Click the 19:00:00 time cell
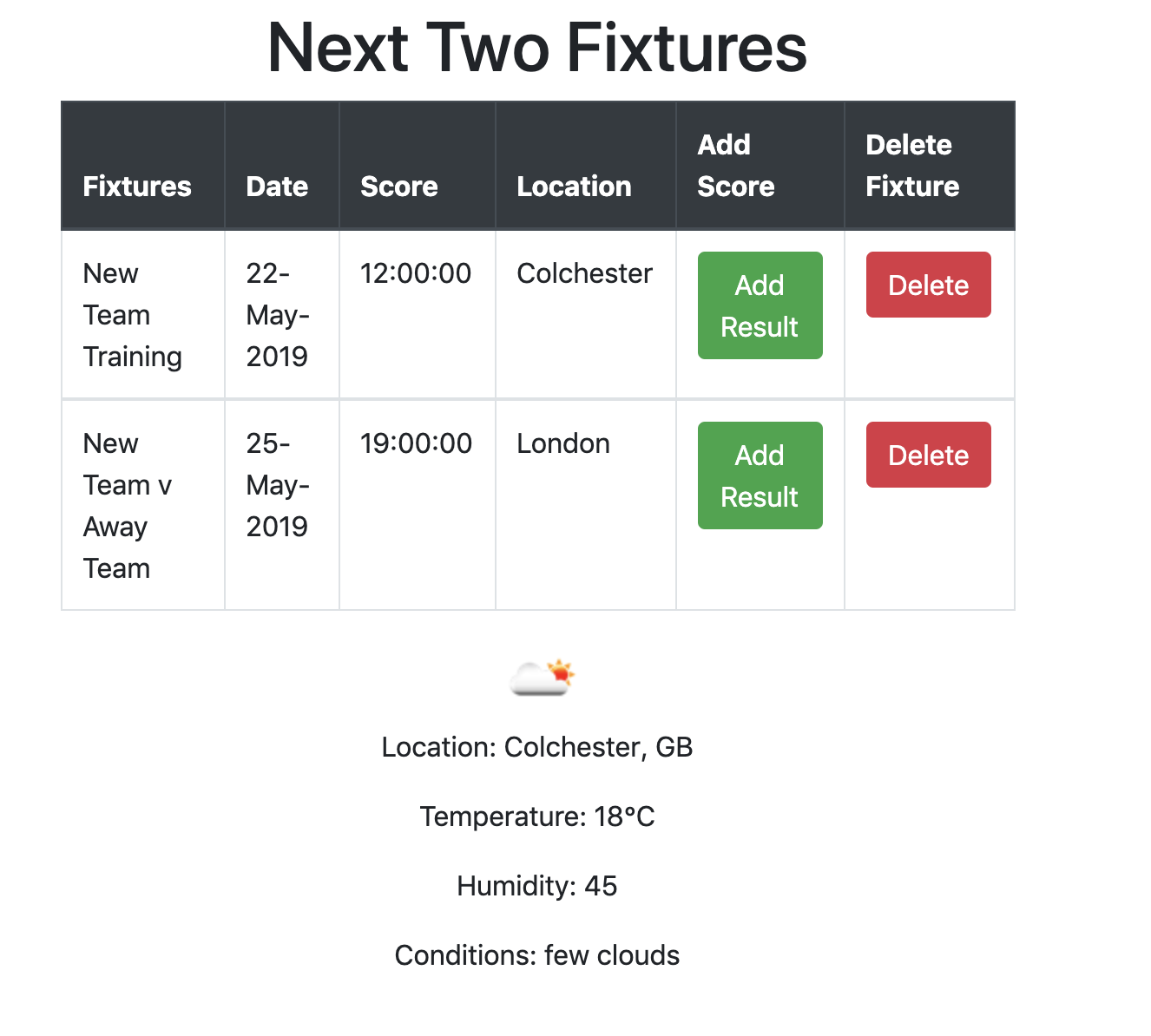This screenshot has width=1151, height=1036. (416, 443)
